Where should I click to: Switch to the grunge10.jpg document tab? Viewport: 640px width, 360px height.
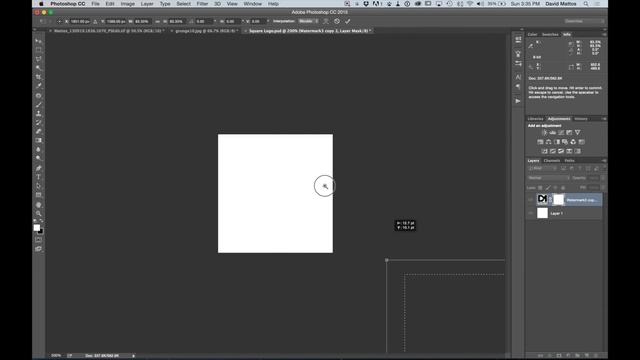pyautogui.click(x=205, y=31)
